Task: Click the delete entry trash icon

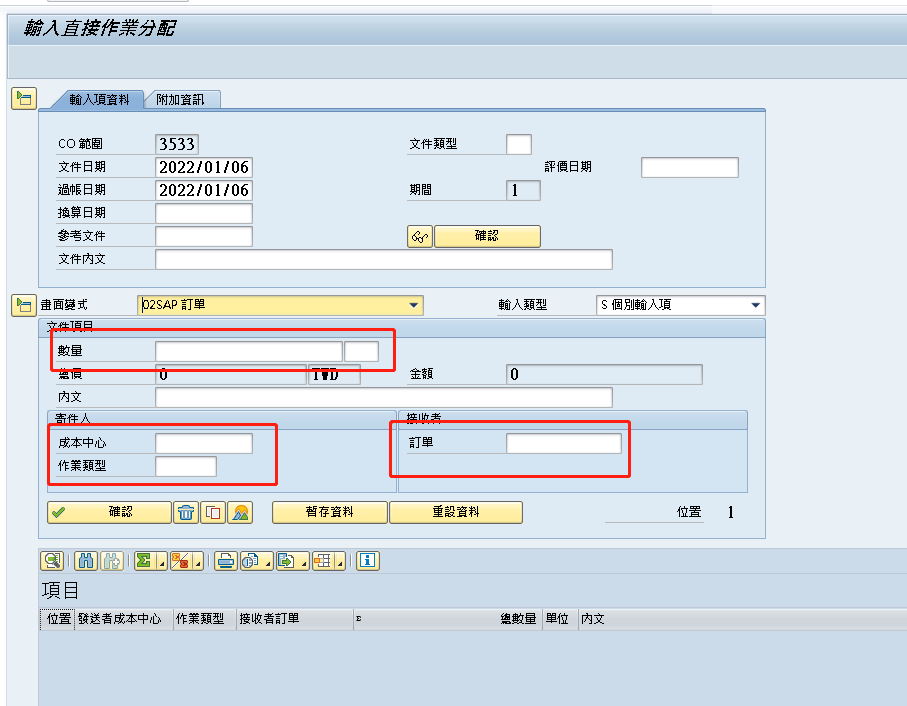Action: (x=187, y=512)
